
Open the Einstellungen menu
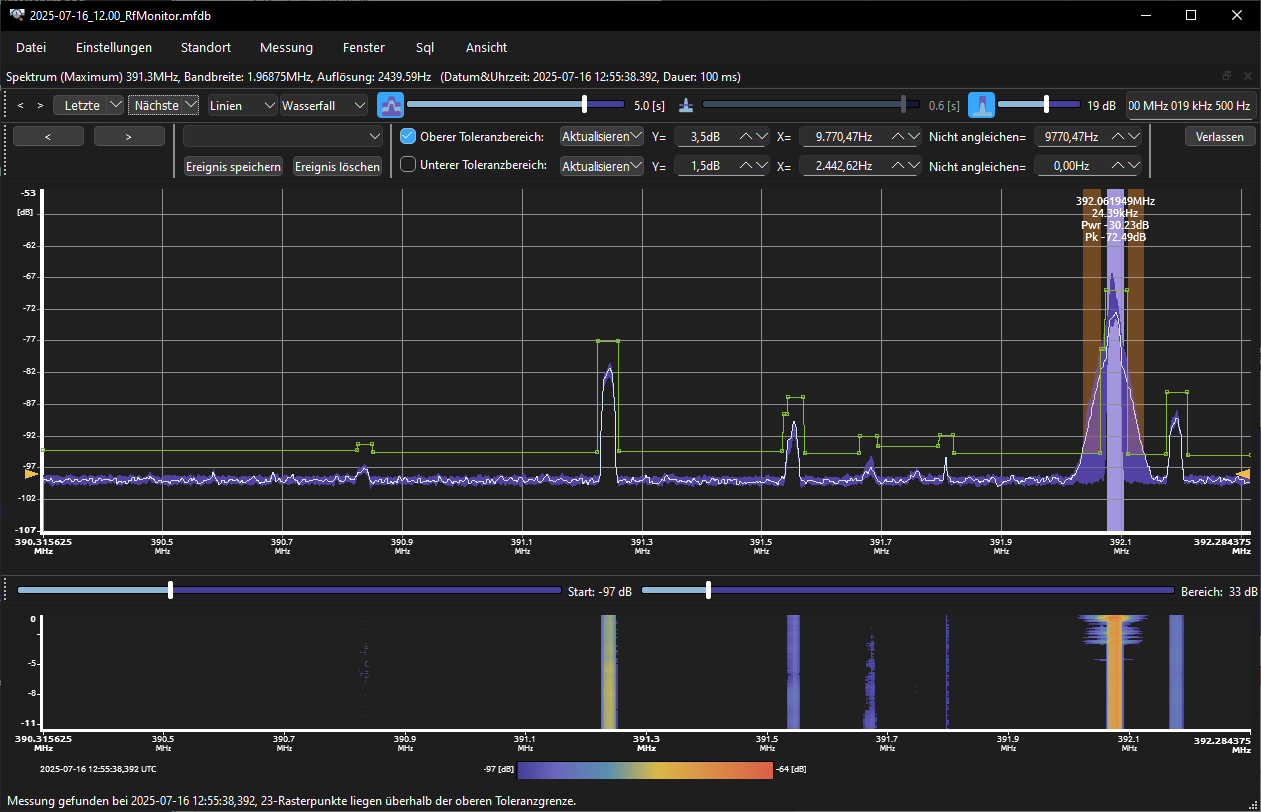click(114, 47)
